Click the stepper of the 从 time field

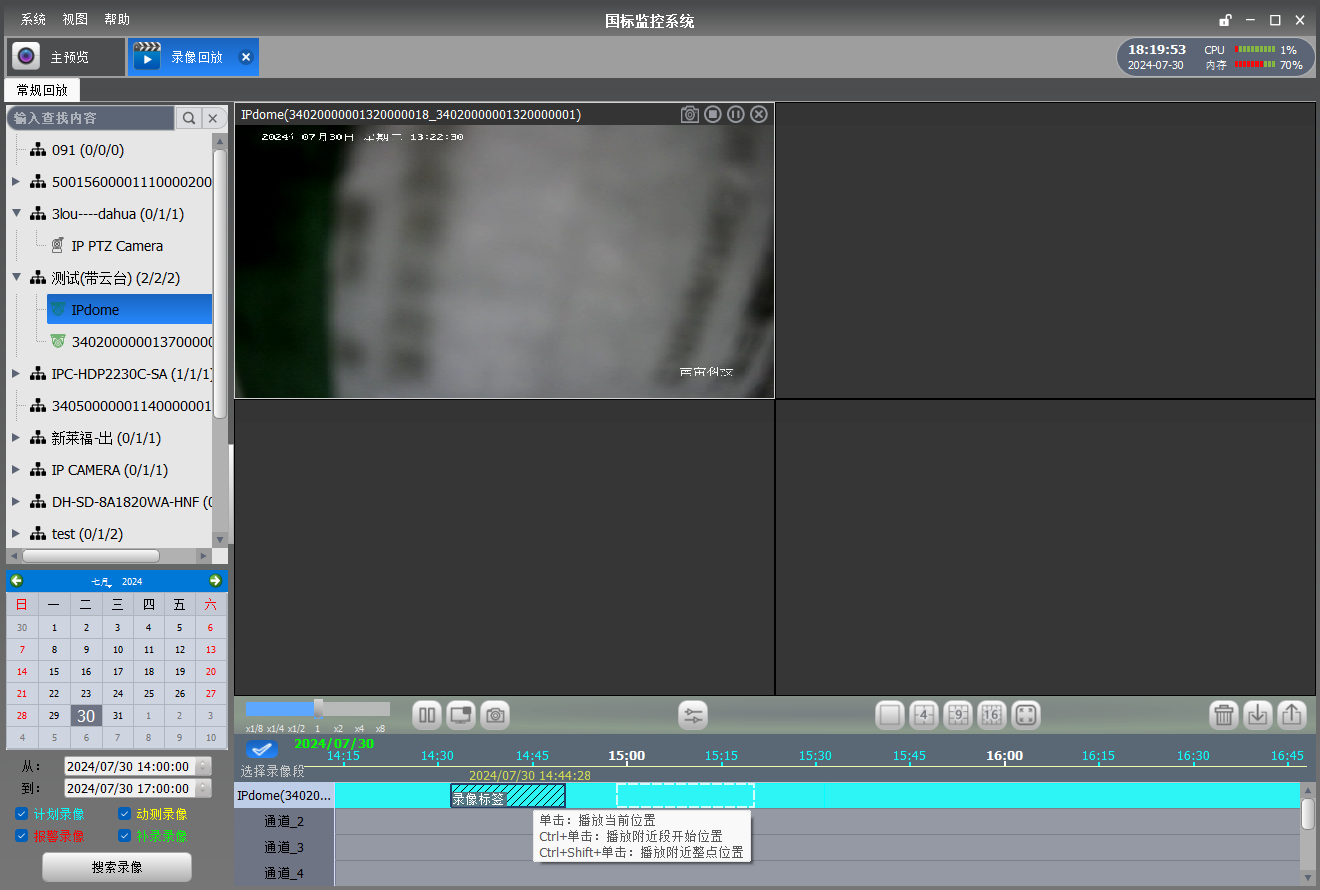click(204, 766)
